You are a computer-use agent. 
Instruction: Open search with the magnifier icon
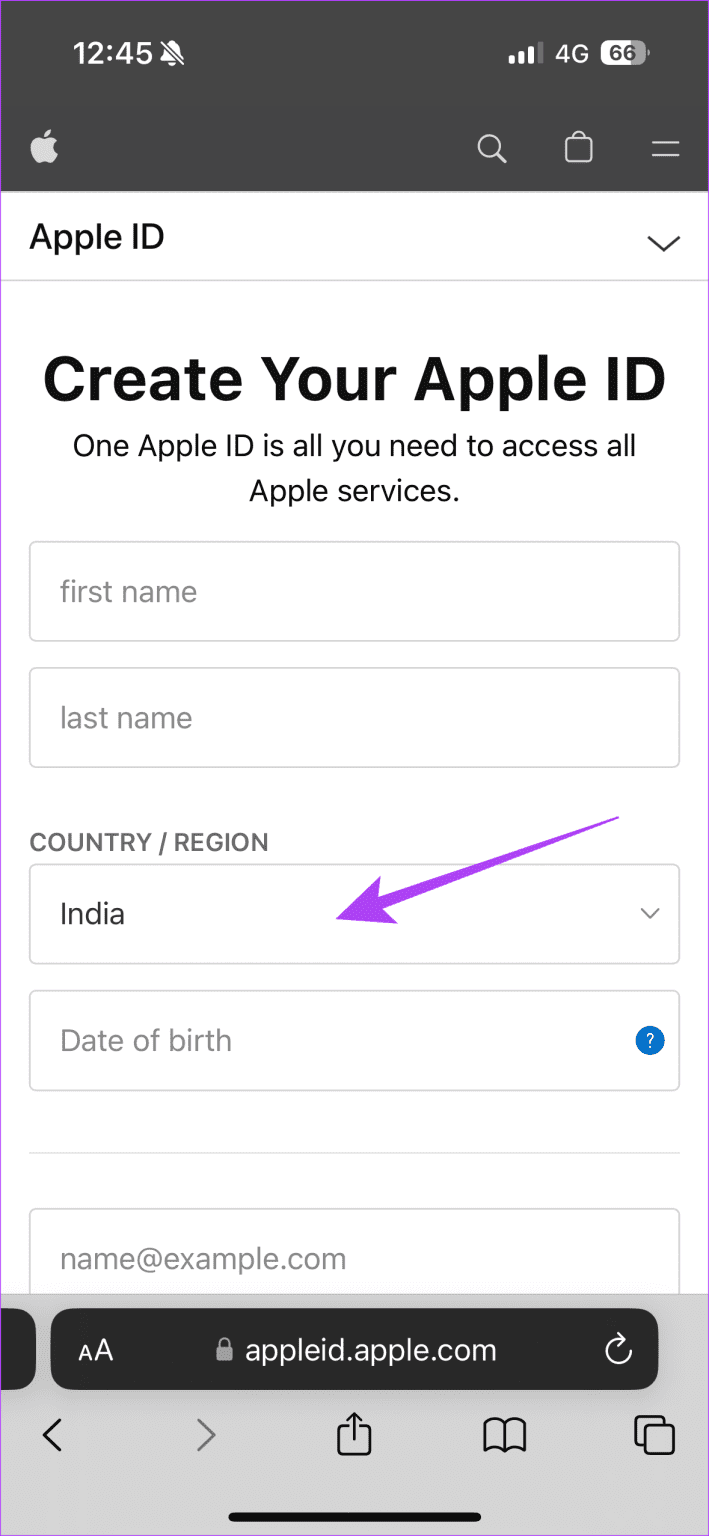[x=492, y=149]
